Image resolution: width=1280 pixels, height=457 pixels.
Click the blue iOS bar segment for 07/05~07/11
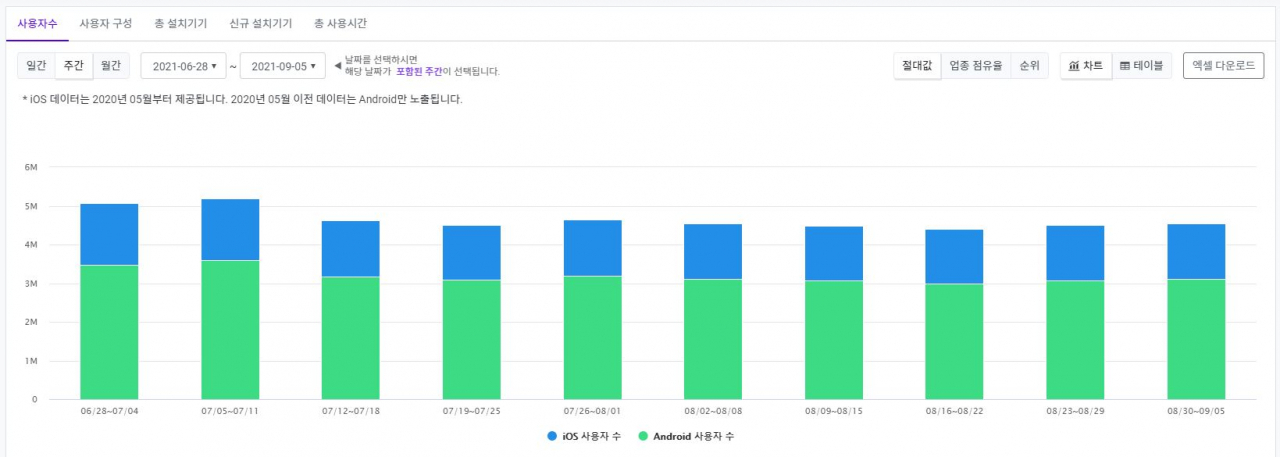[x=230, y=230]
